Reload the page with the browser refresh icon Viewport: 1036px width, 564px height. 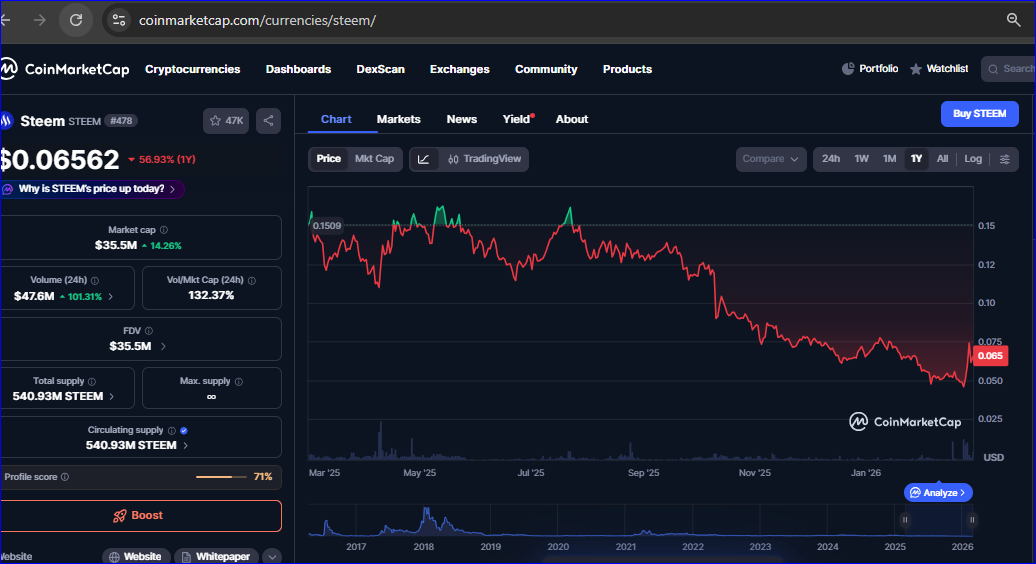pyautogui.click(x=76, y=20)
